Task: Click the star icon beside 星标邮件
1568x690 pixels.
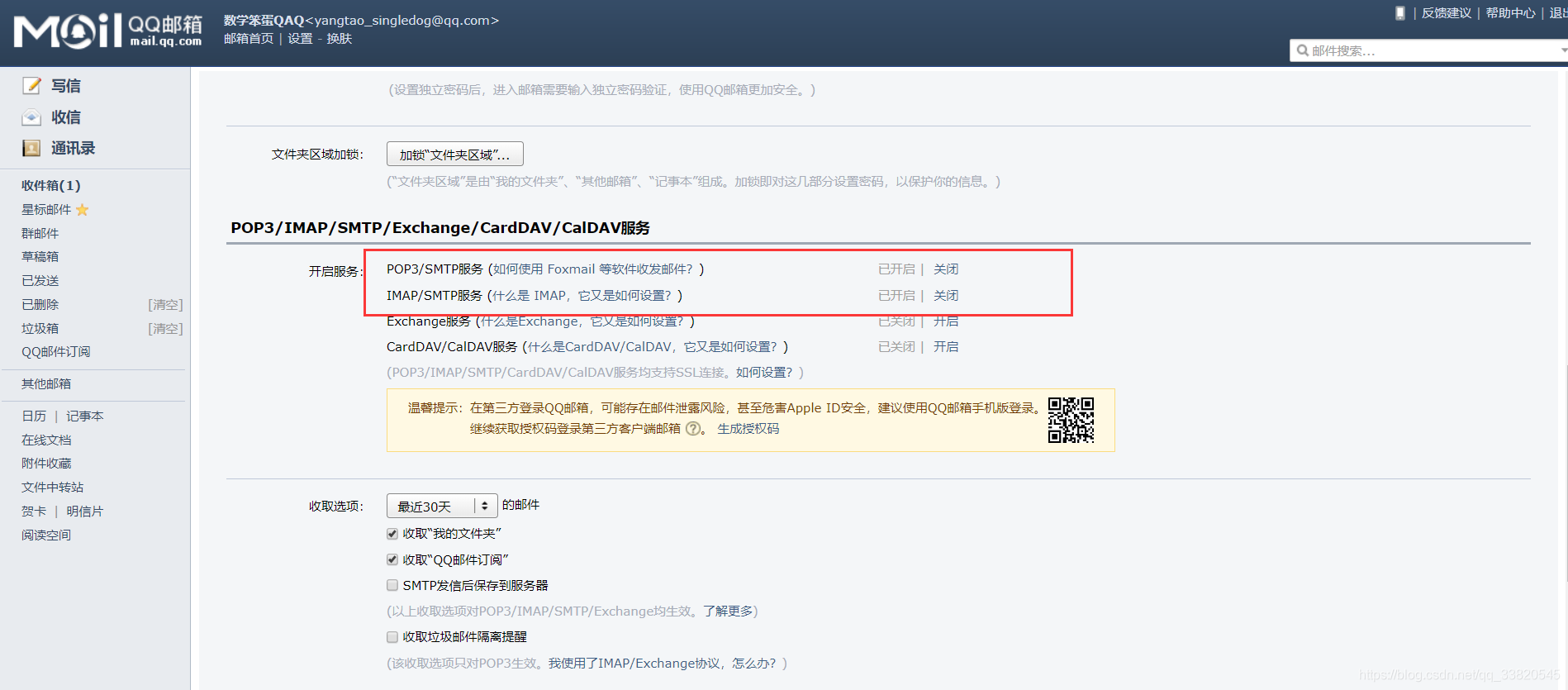Action: tap(82, 210)
